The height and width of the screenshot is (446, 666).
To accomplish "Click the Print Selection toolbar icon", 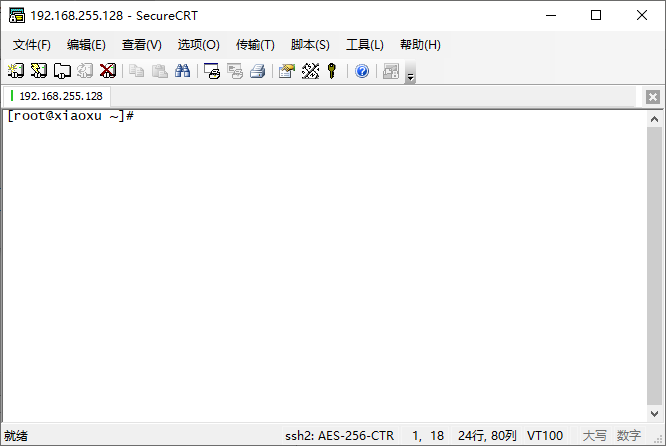I will pyautogui.click(x=234, y=71).
